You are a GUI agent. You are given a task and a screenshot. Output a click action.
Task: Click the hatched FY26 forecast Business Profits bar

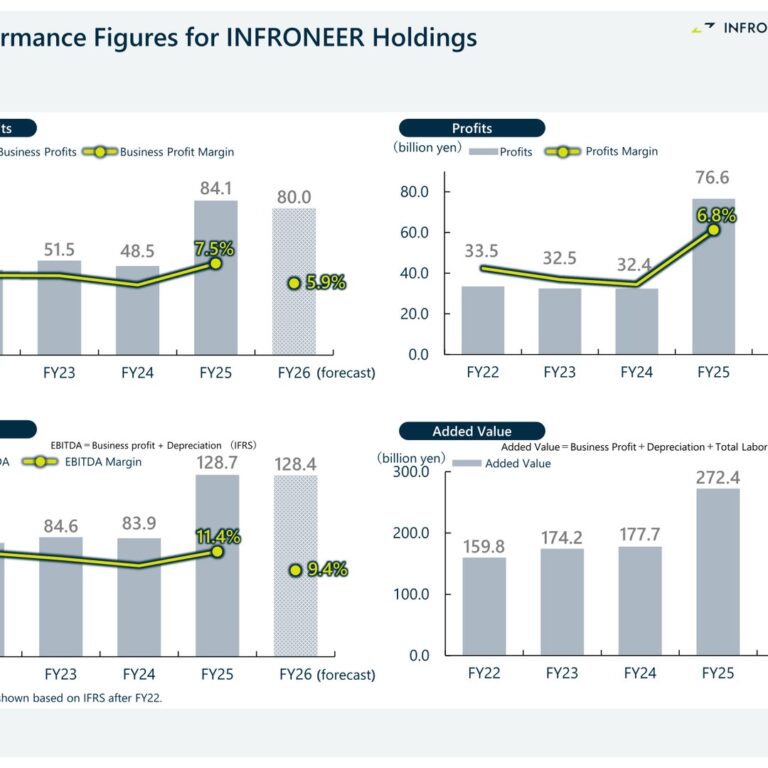[294, 281]
